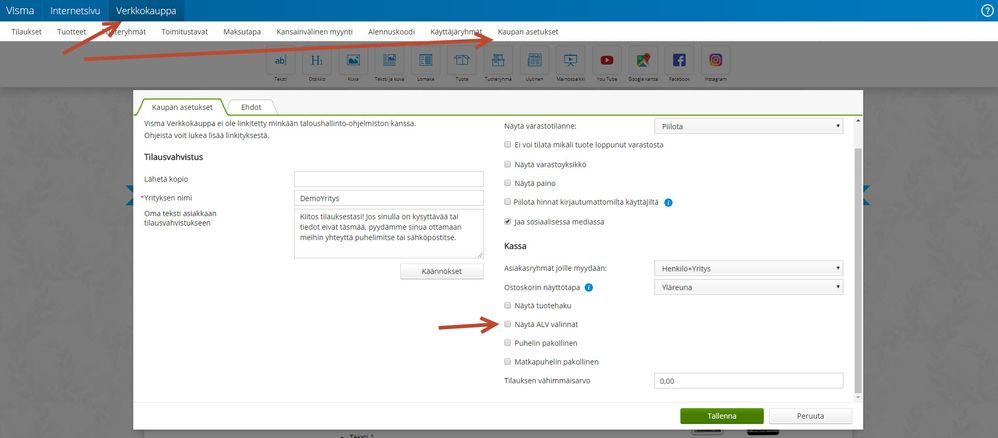Open Asiakasryhmät joille myydään dropdown
The width and height of the screenshot is (998, 438).
[748, 269]
